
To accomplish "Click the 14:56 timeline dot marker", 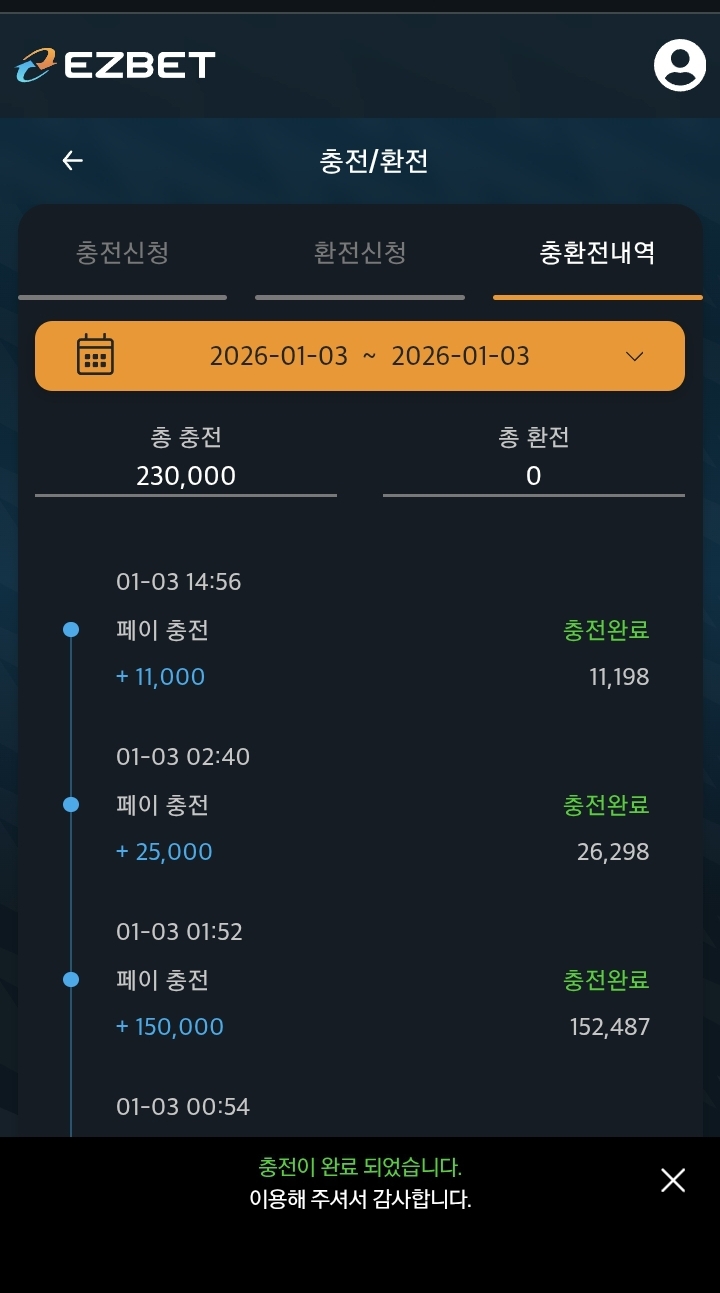I will (71, 630).
